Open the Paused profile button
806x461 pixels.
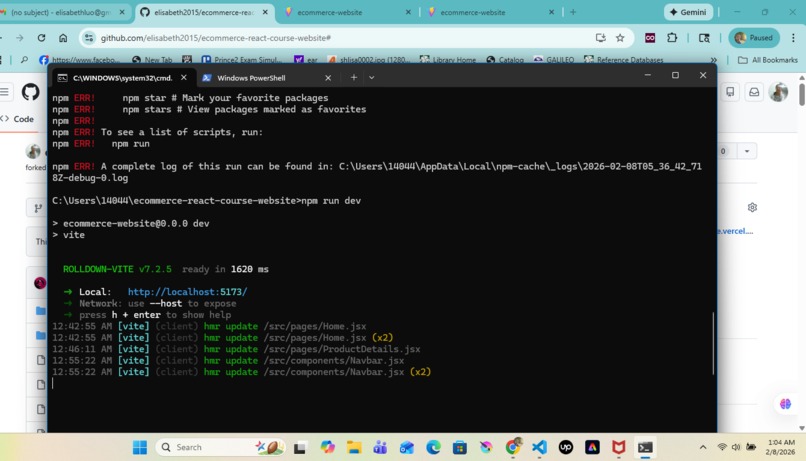tap(754, 38)
